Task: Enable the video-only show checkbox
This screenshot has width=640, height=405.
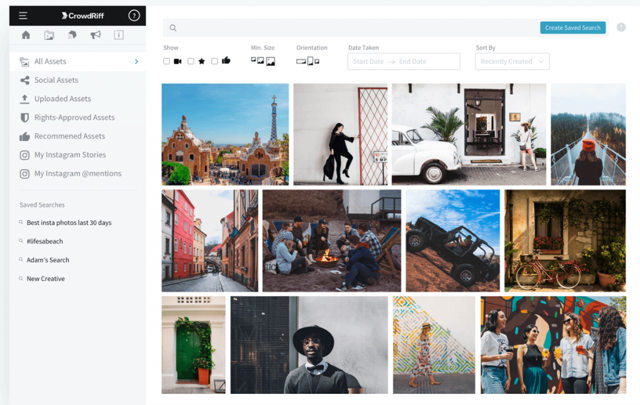Action: point(167,61)
